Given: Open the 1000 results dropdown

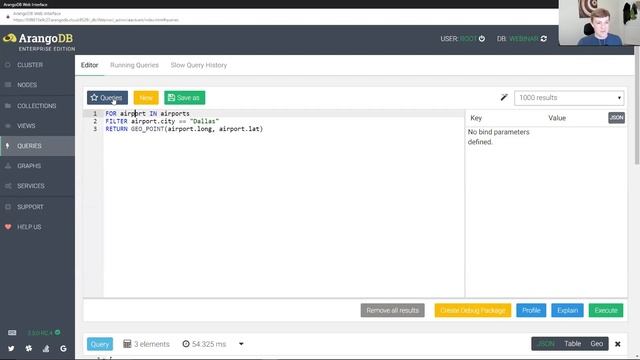Looking at the screenshot, I should (569, 98).
